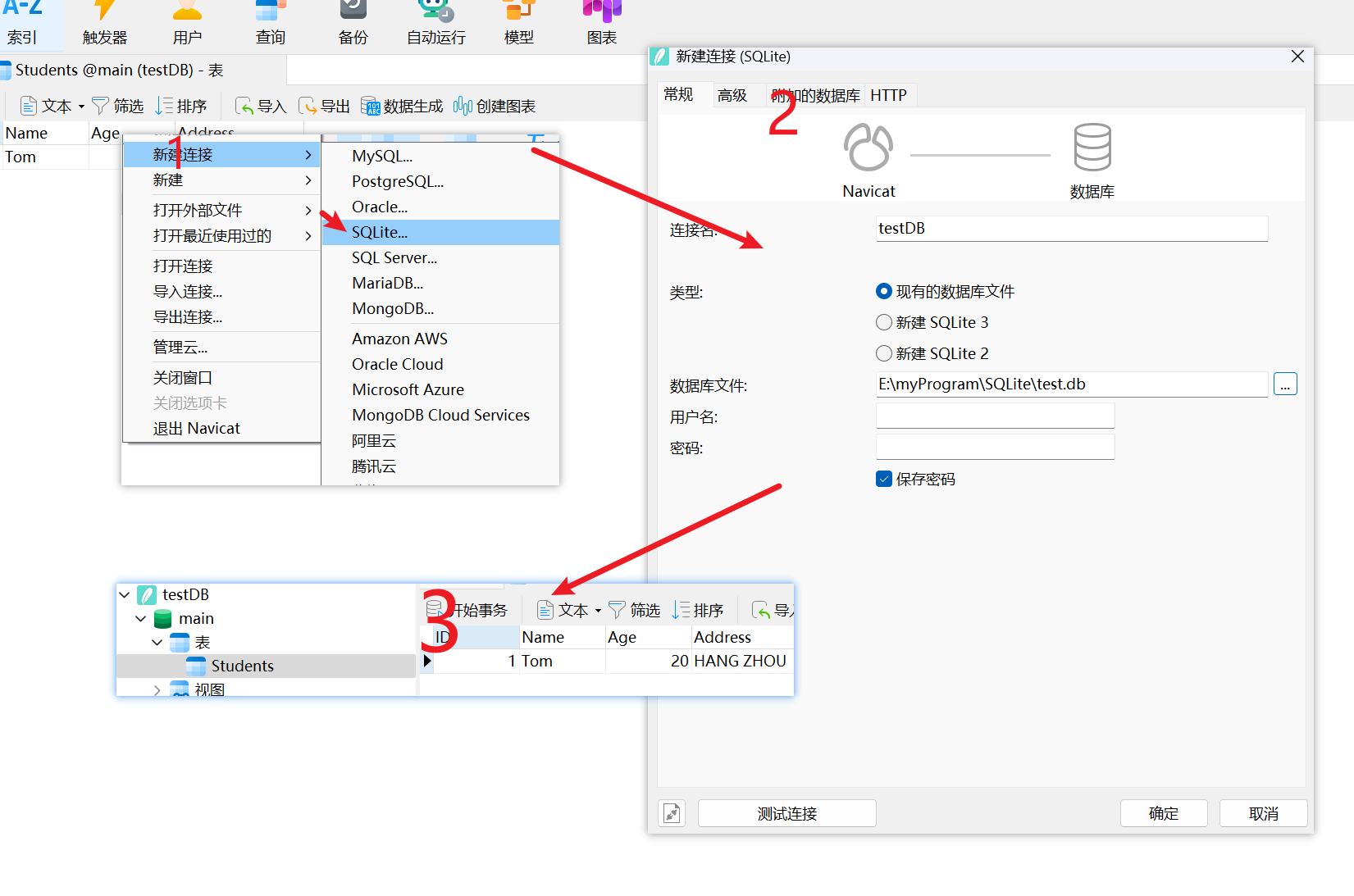The height and width of the screenshot is (896, 1354).
Task: Choose PostgreSQL... from connection submenu
Action: [x=440, y=181]
